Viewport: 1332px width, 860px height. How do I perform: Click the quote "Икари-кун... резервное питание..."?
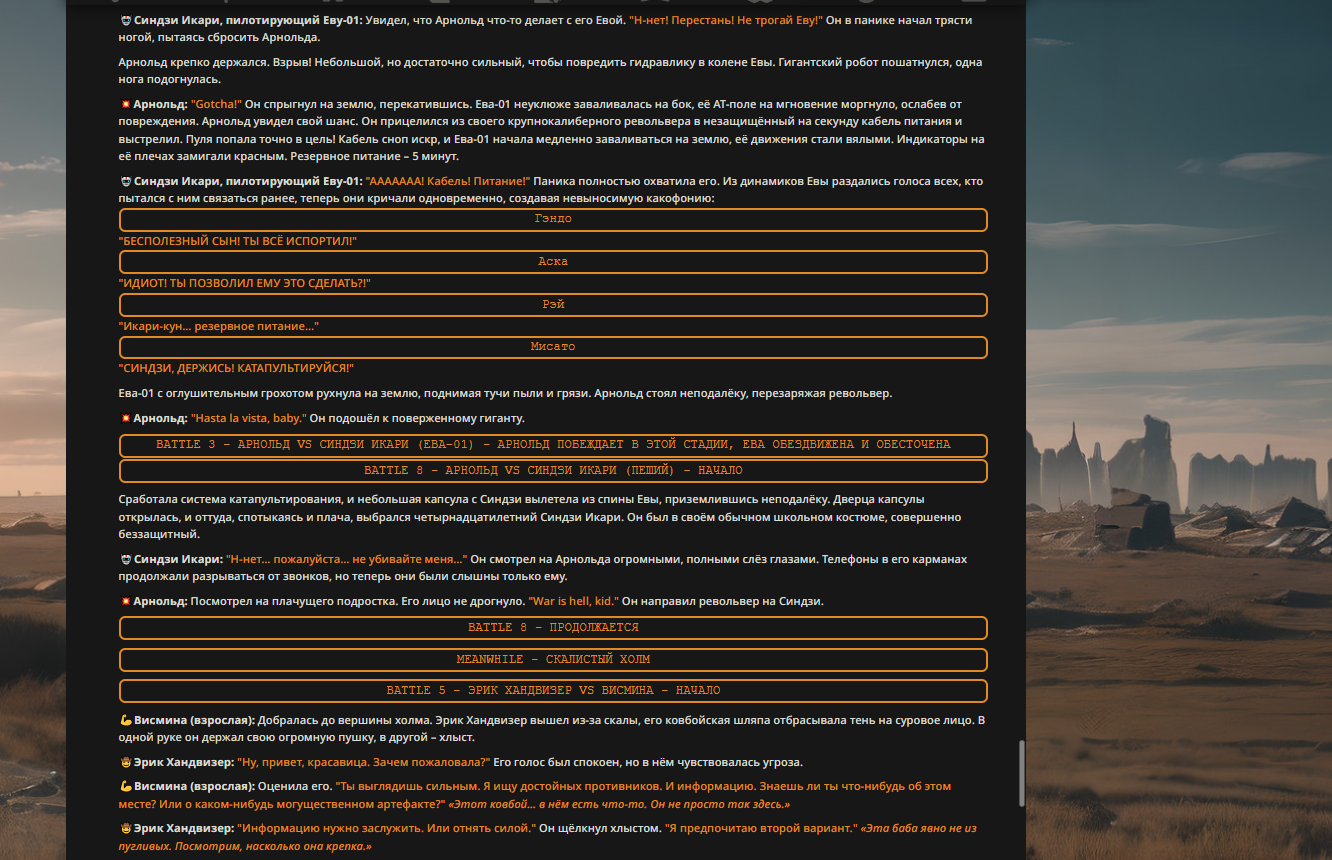(218, 326)
